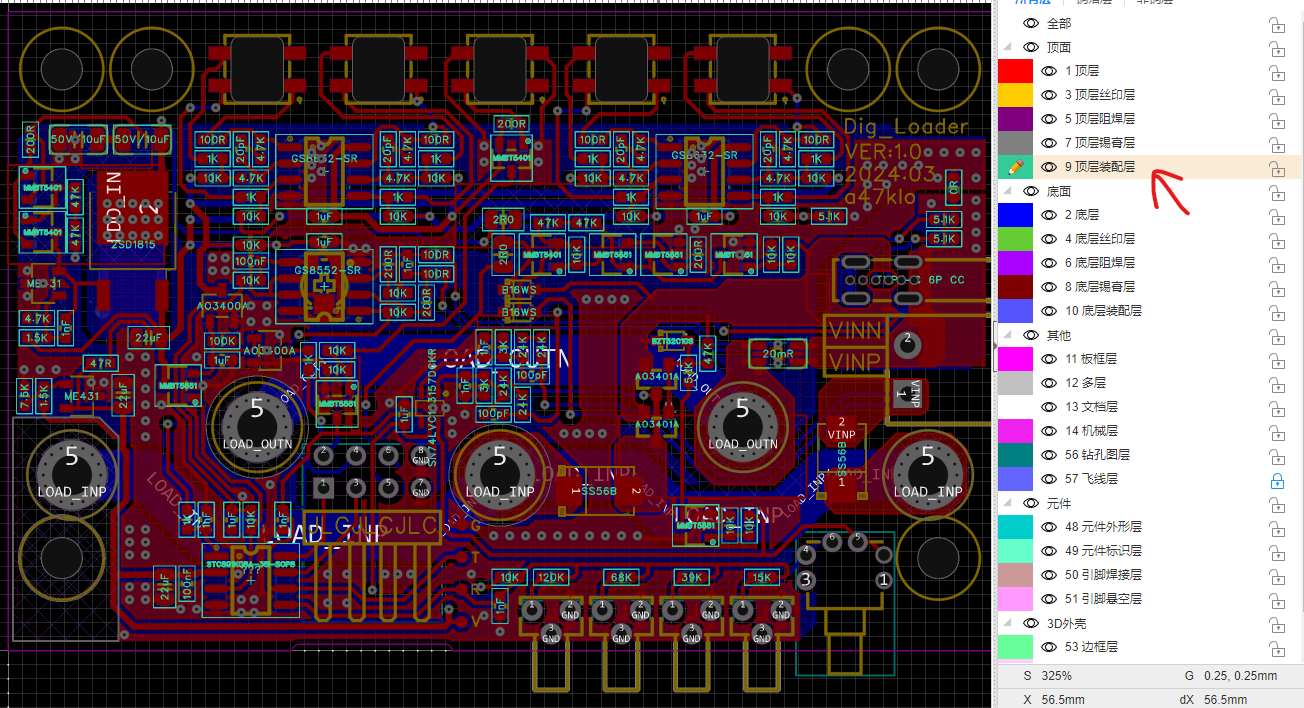1304x708 pixels.
Task: Unlock the blue padlock on 57 飞线层
Action: (x=1276, y=480)
